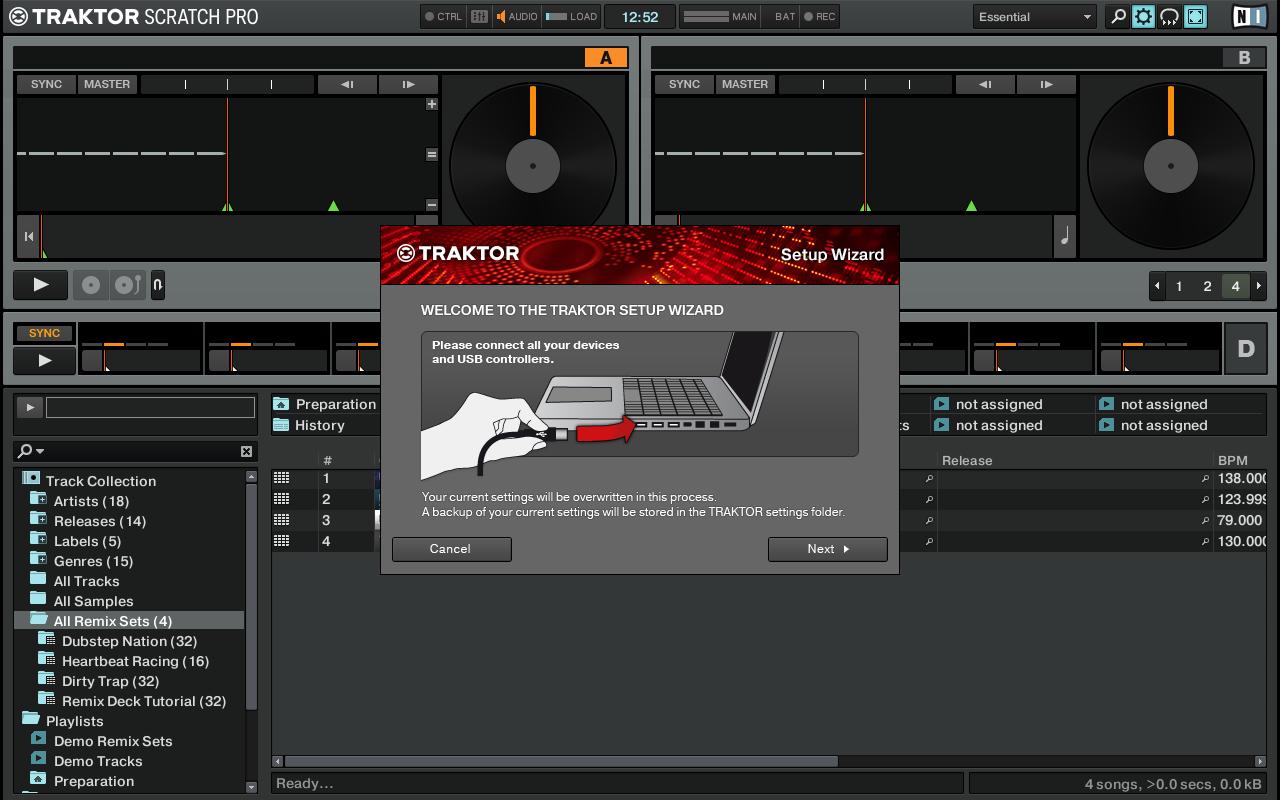Increase loop size with right arrow
Image resolution: width=1280 pixels, height=800 pixels.
1258,286
